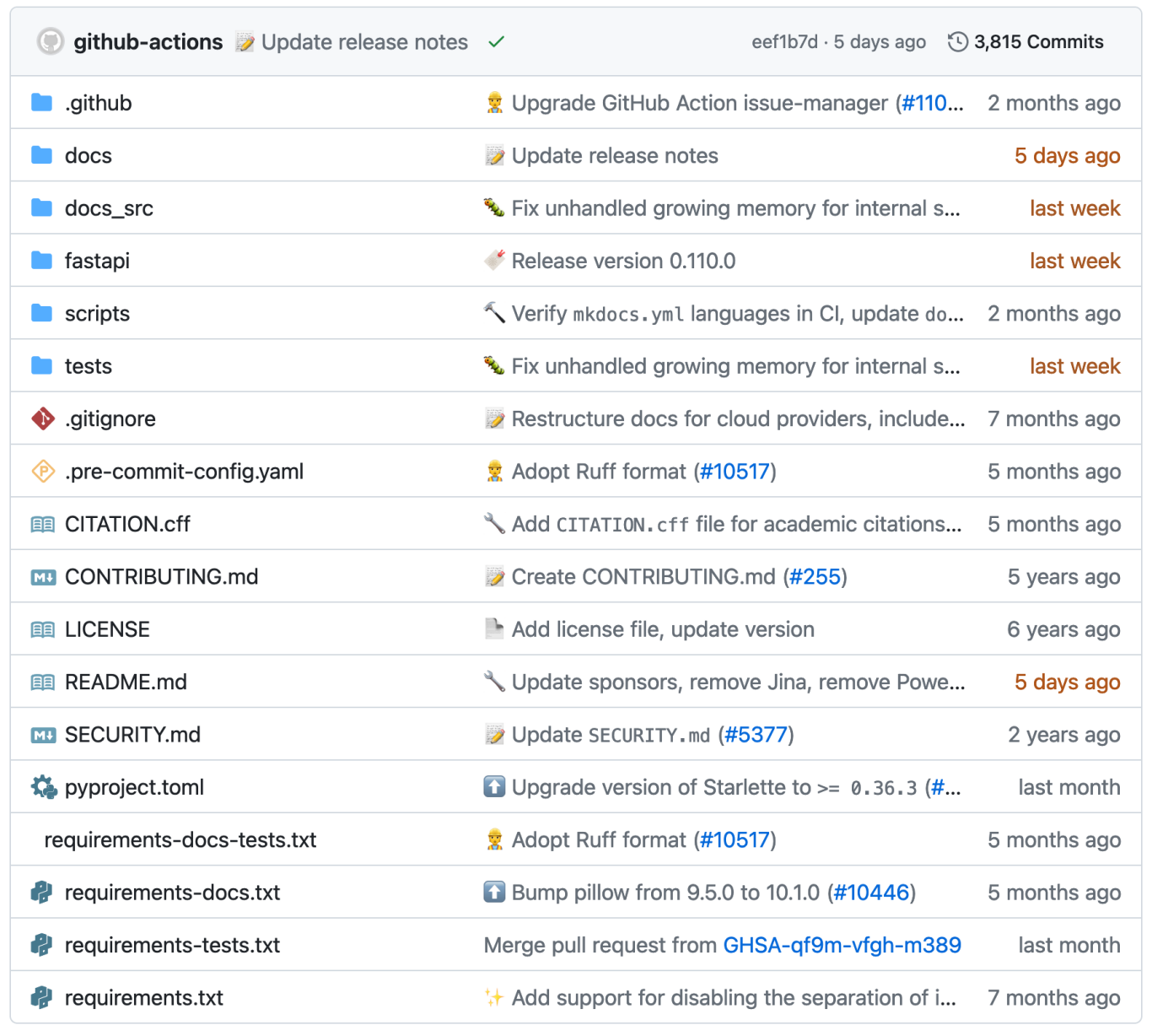Open the fastapi folder
Screen dimensions: 1152x1036
[x=97, y=260]
